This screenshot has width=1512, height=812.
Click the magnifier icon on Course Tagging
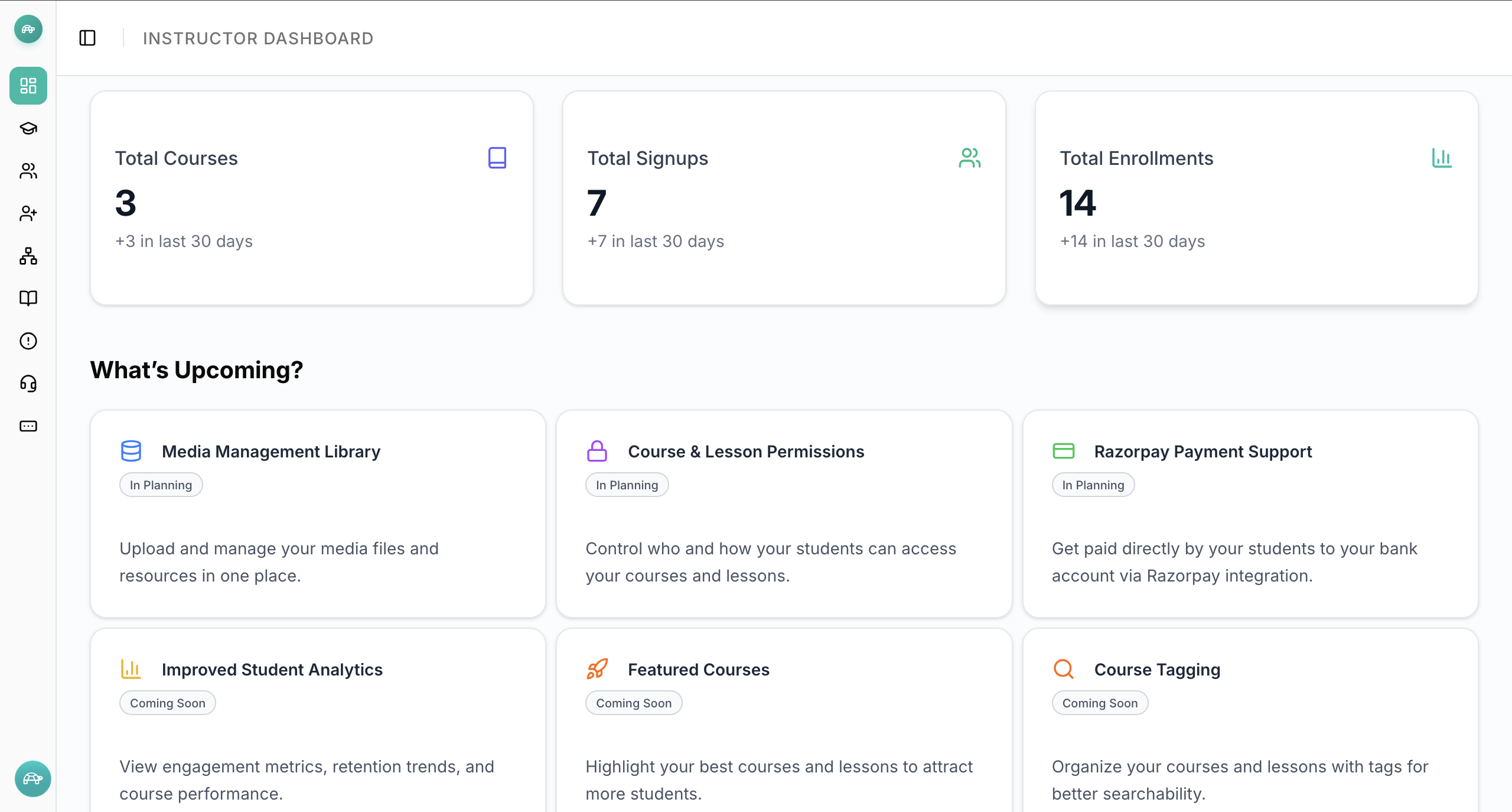pos(1063,669)
